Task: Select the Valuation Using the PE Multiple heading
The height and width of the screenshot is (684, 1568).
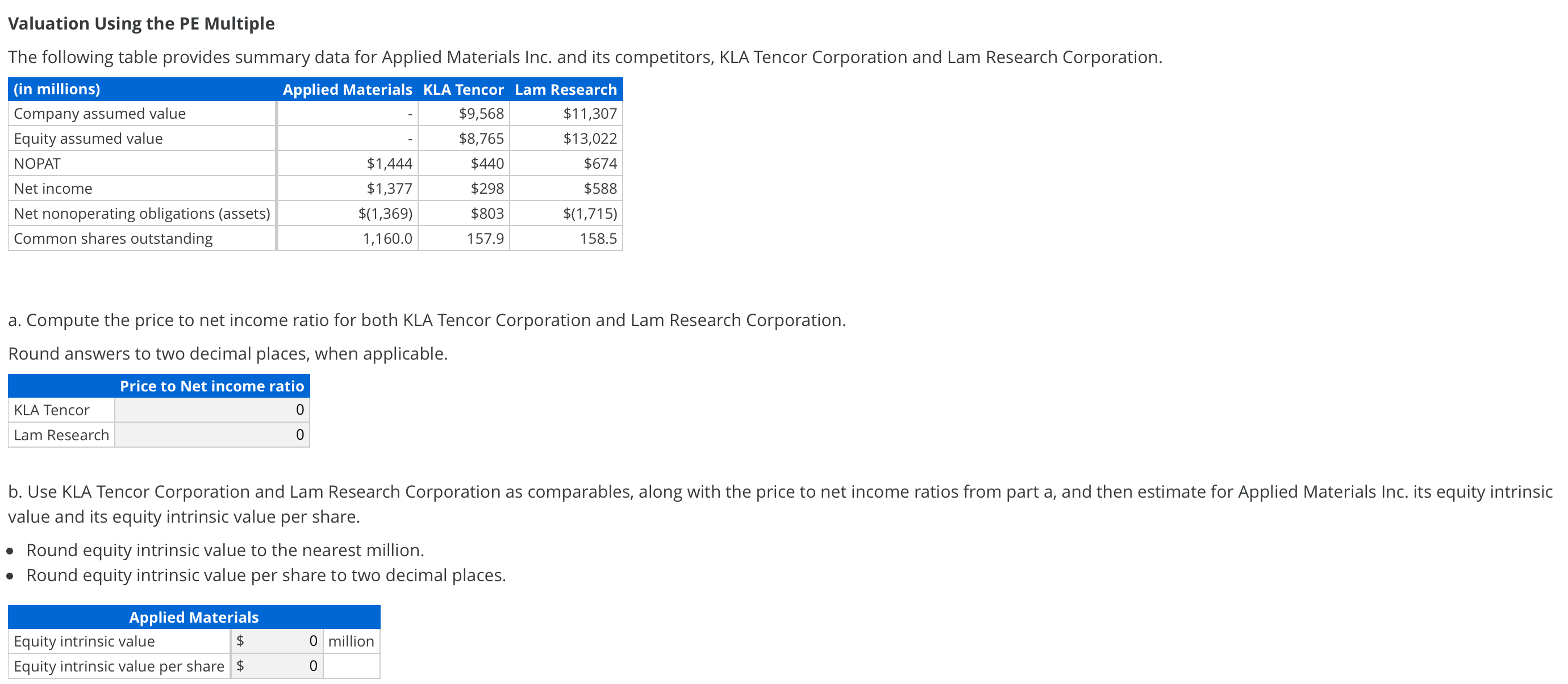Action: coord(141,23)
